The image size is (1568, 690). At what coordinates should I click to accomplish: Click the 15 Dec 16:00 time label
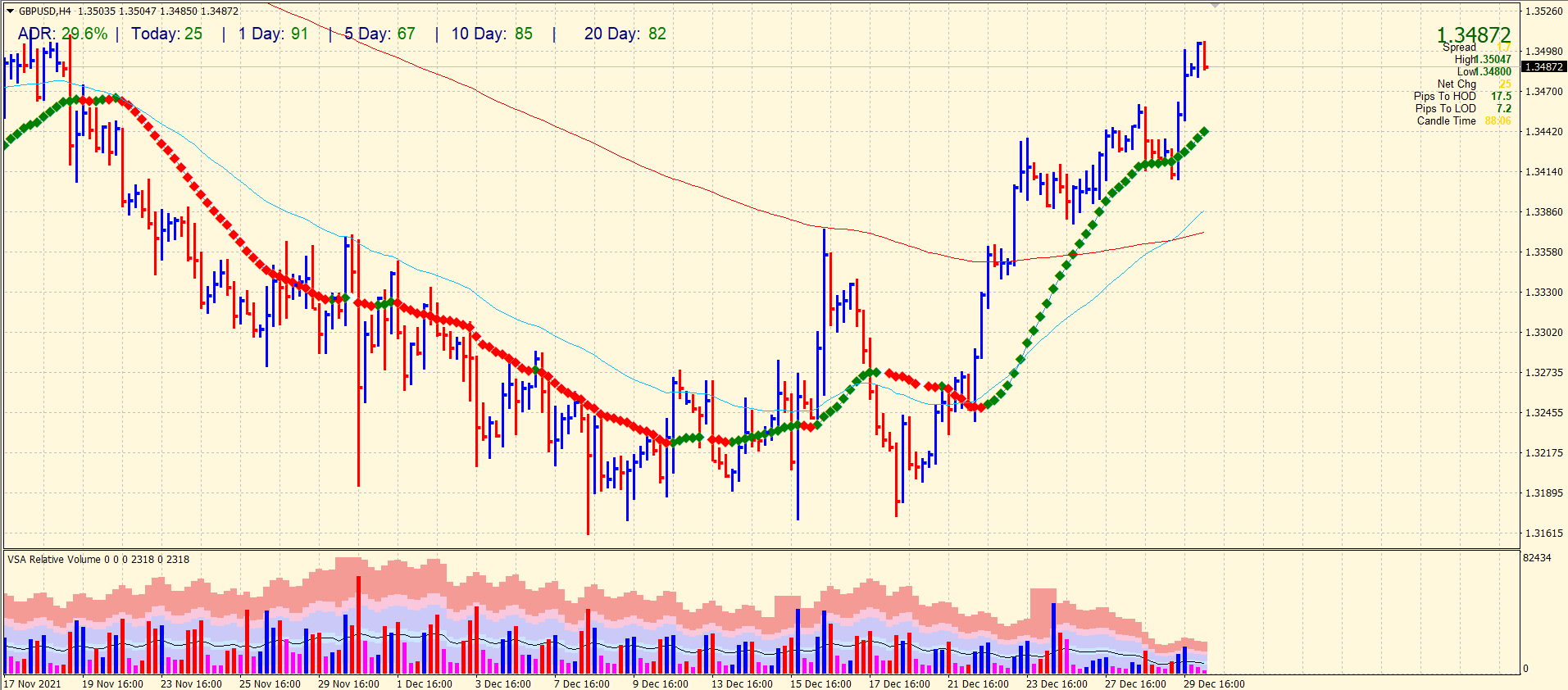point(820,684)
